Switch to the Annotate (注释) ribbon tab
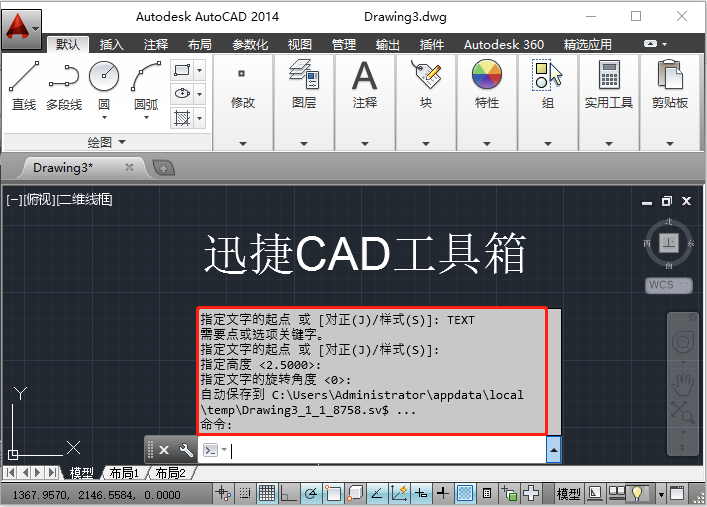This screenshot has width=707, height=507. tap(156, 45)
